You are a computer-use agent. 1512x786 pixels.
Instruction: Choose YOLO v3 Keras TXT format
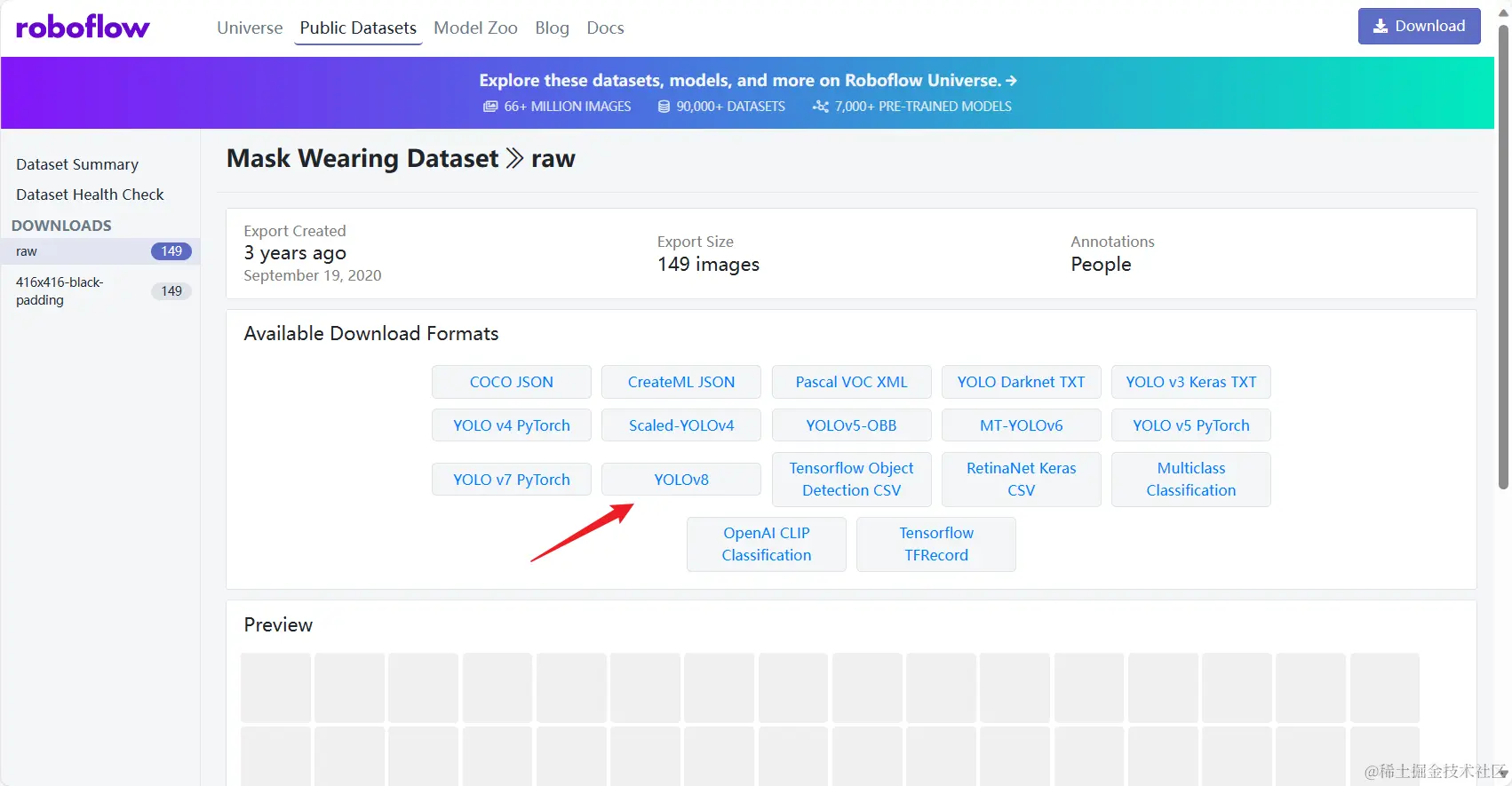(1191, 382)
